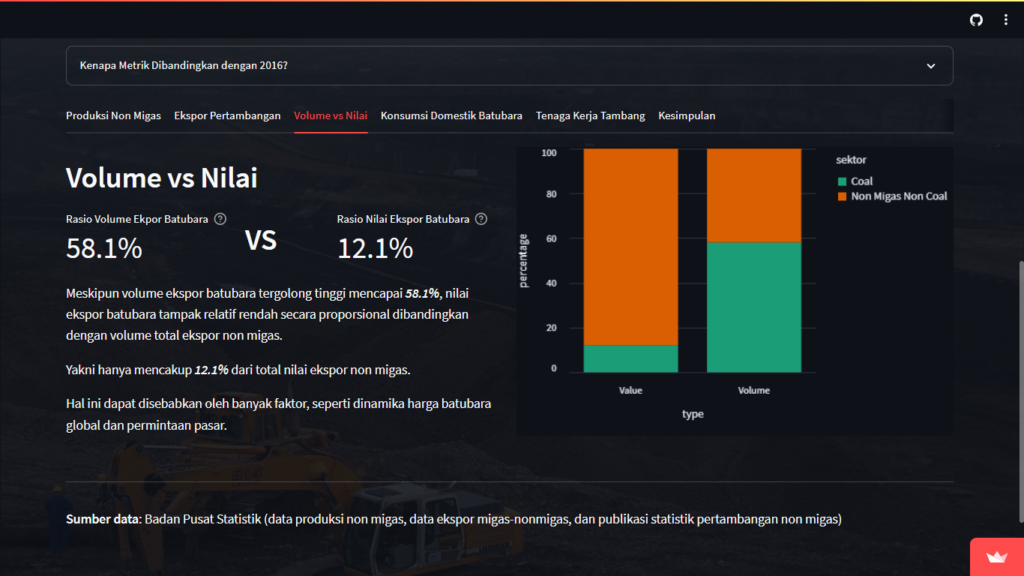This screenshot has width=1024, height=576.
Task: Open the Ekspor Pertambangan tab
Action: coord(227,116)
